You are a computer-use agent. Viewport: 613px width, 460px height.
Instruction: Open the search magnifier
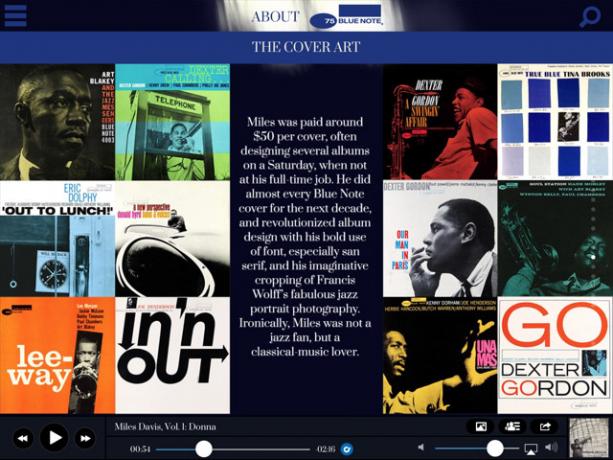point(590,17)
